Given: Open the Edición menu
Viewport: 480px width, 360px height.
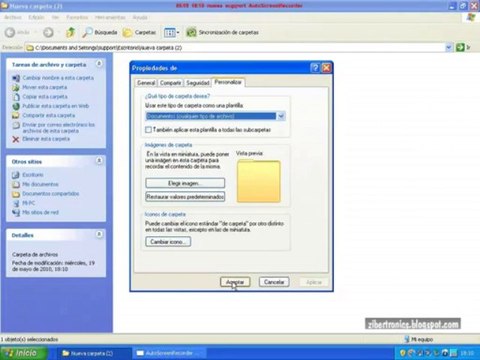Looking at the screenshot, I should 36,17.
